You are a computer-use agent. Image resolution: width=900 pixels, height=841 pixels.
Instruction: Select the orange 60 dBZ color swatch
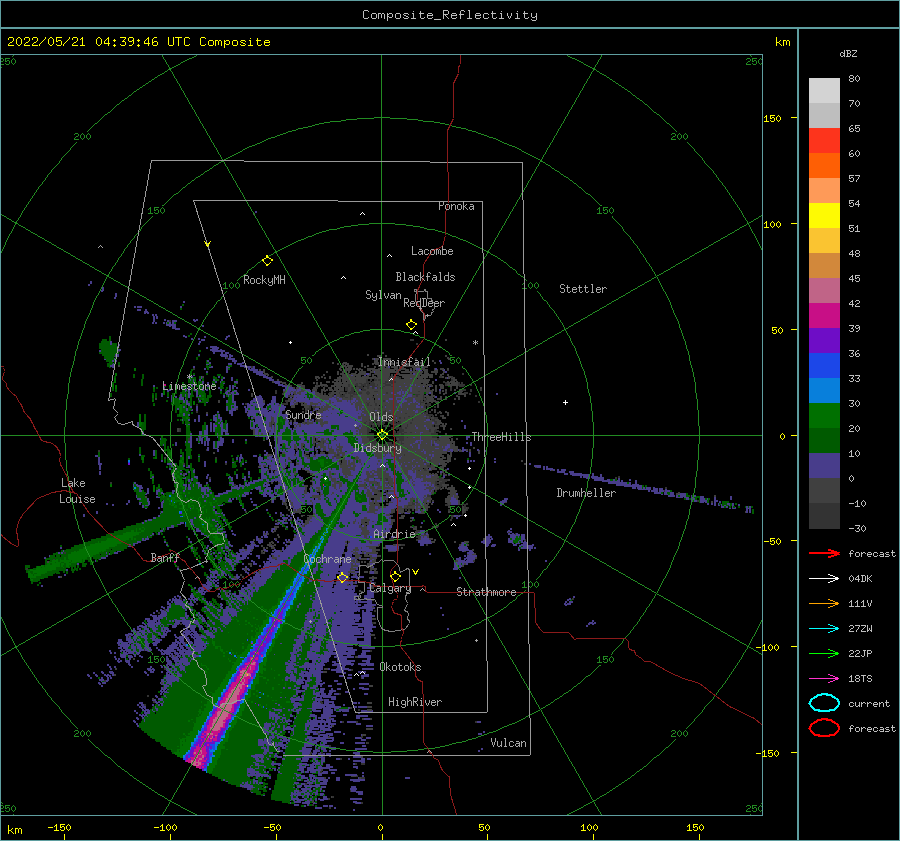(824, 165)
